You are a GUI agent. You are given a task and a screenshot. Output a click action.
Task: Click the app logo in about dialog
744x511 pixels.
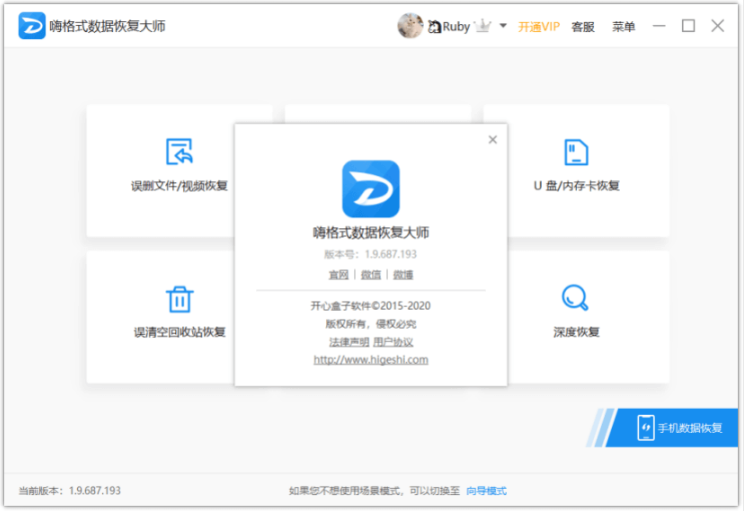[x=371, y=189]
